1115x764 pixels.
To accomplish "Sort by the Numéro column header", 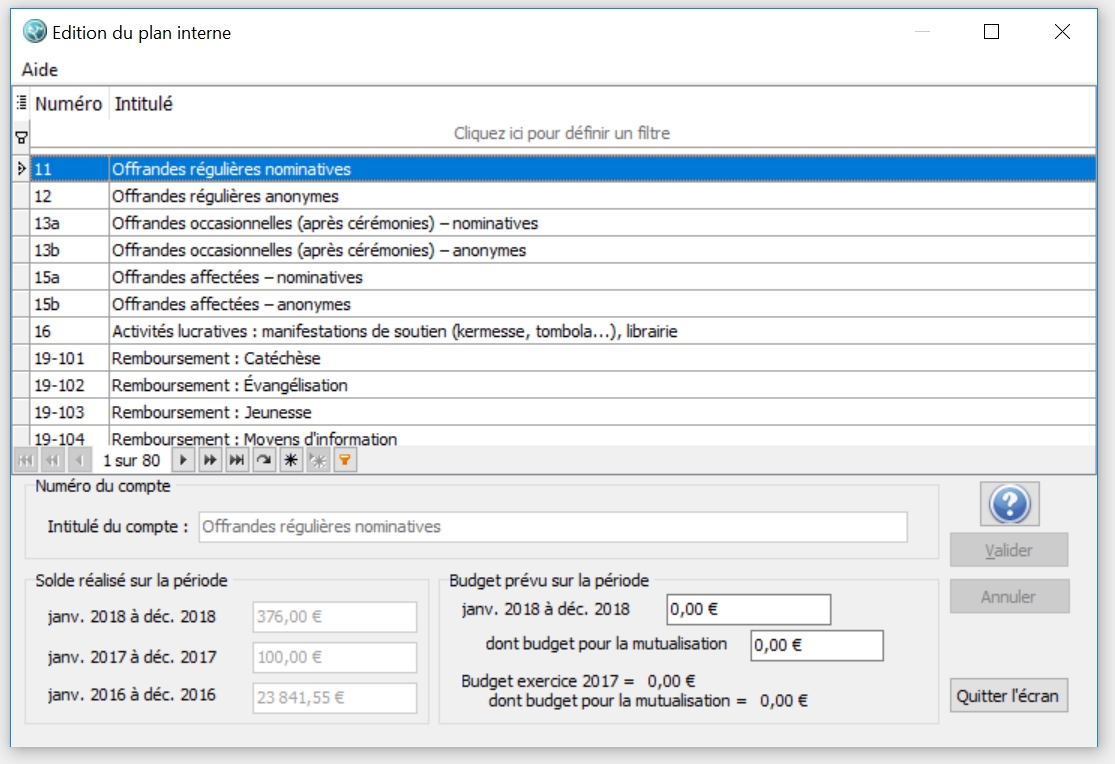I will pyautogui.click(x=68, y=104).
